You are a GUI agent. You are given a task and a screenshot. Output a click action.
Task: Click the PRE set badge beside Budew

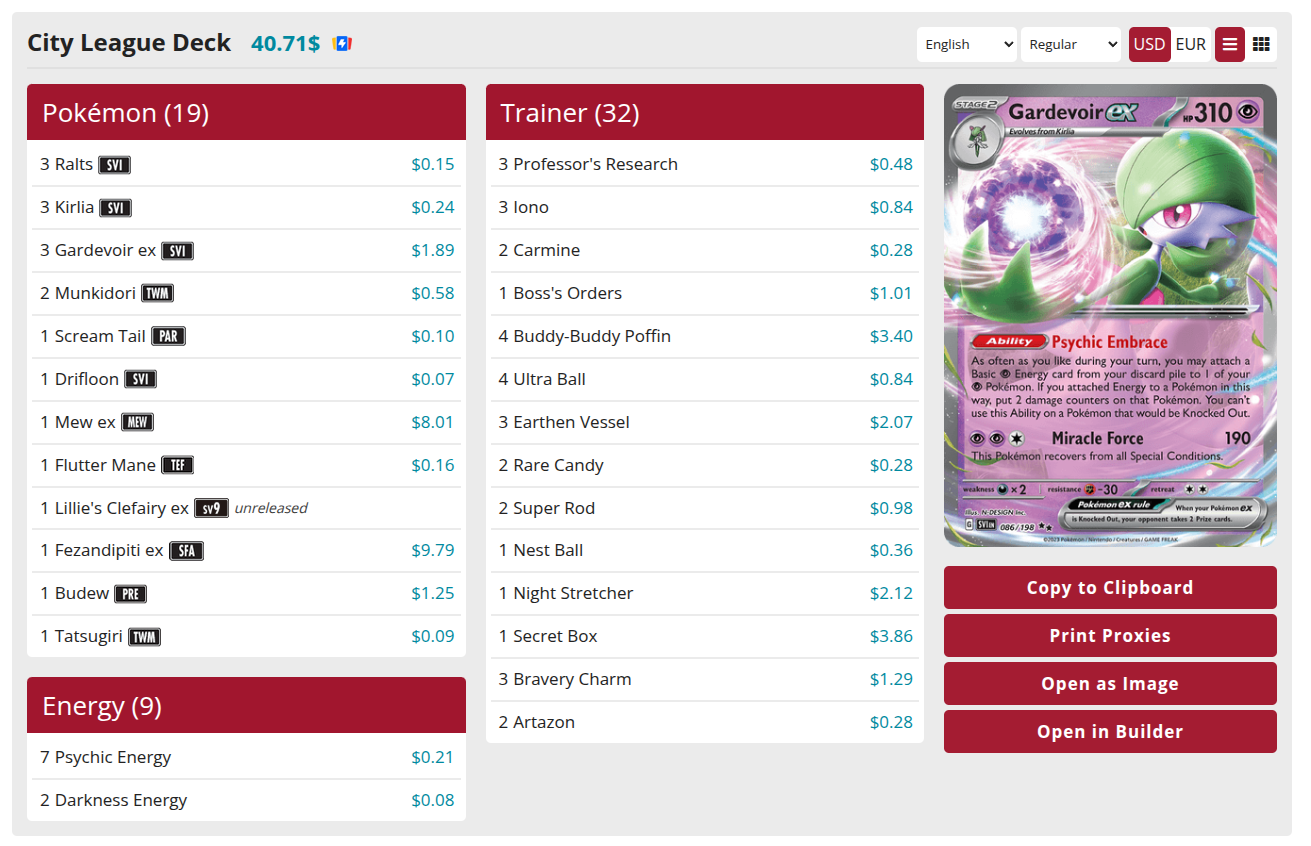[130, 594]
